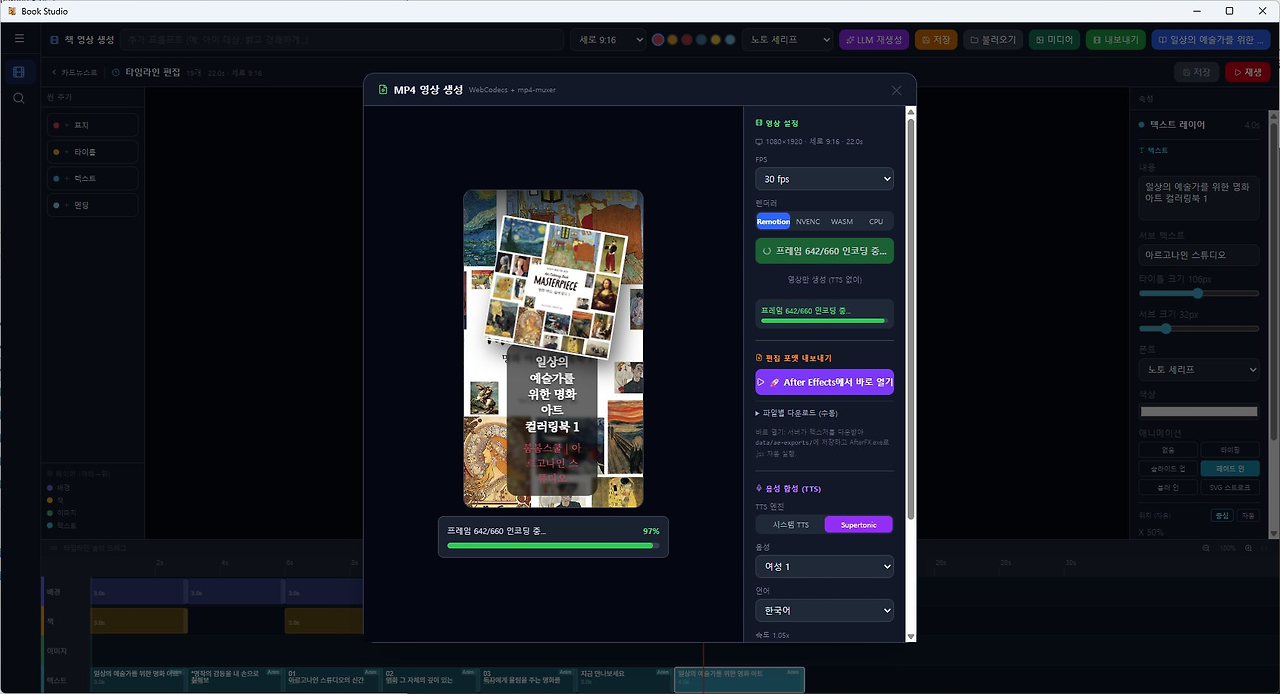This screenshot has height=694, width=1280.
Task: Click the 불러오기 button
Action: click(993, 40)
